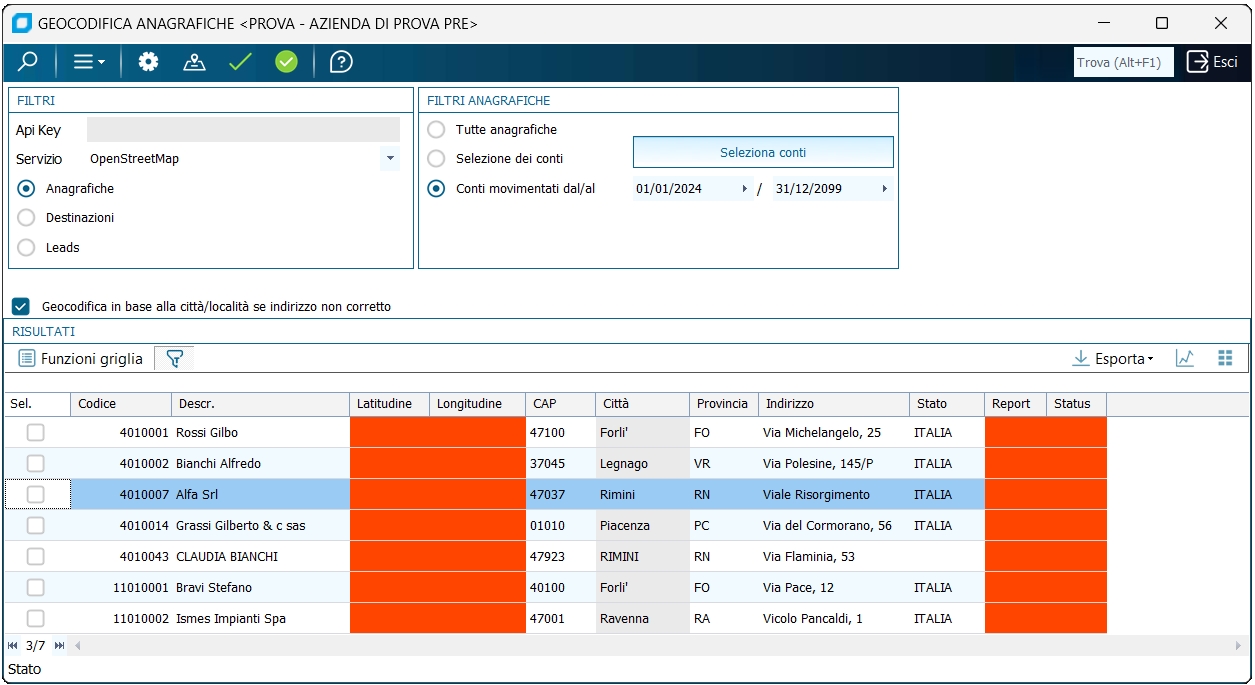Click the map geocoding icon
This screenshot has width=1255, height=685.
click(x=194, y=62)
